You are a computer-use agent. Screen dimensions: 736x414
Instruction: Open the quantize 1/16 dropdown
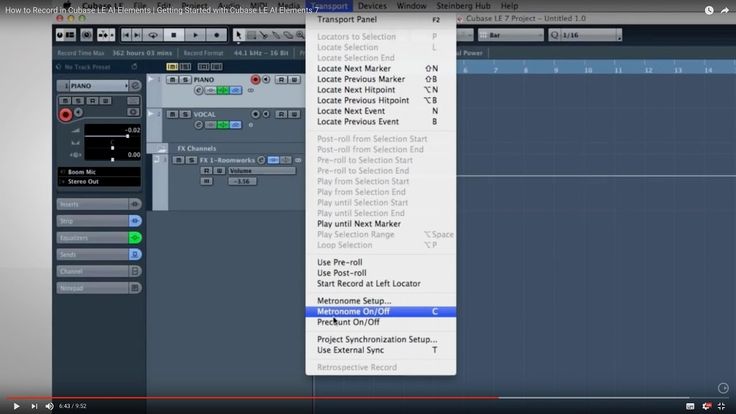tap(585, 35)
